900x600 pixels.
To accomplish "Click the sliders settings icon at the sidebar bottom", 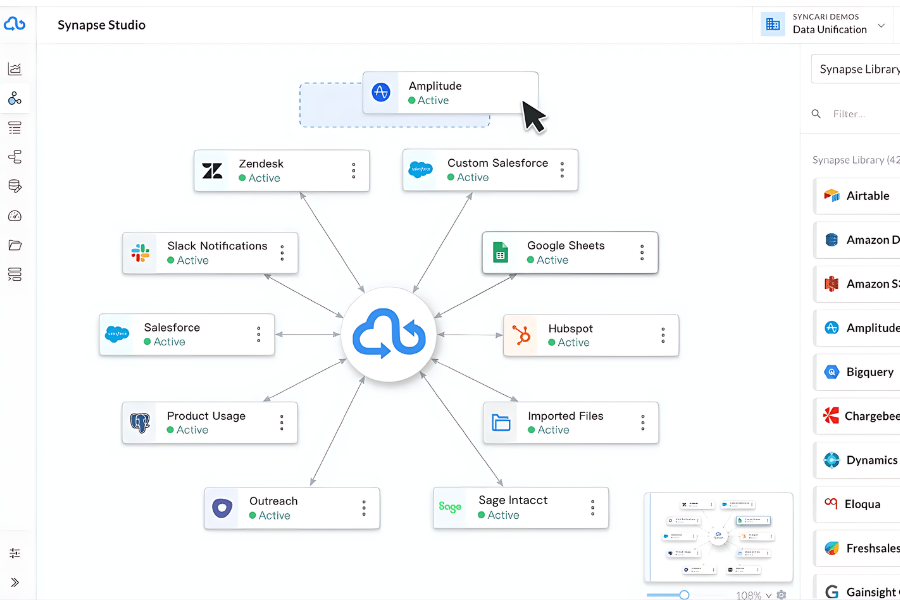I will coord(15,553).
